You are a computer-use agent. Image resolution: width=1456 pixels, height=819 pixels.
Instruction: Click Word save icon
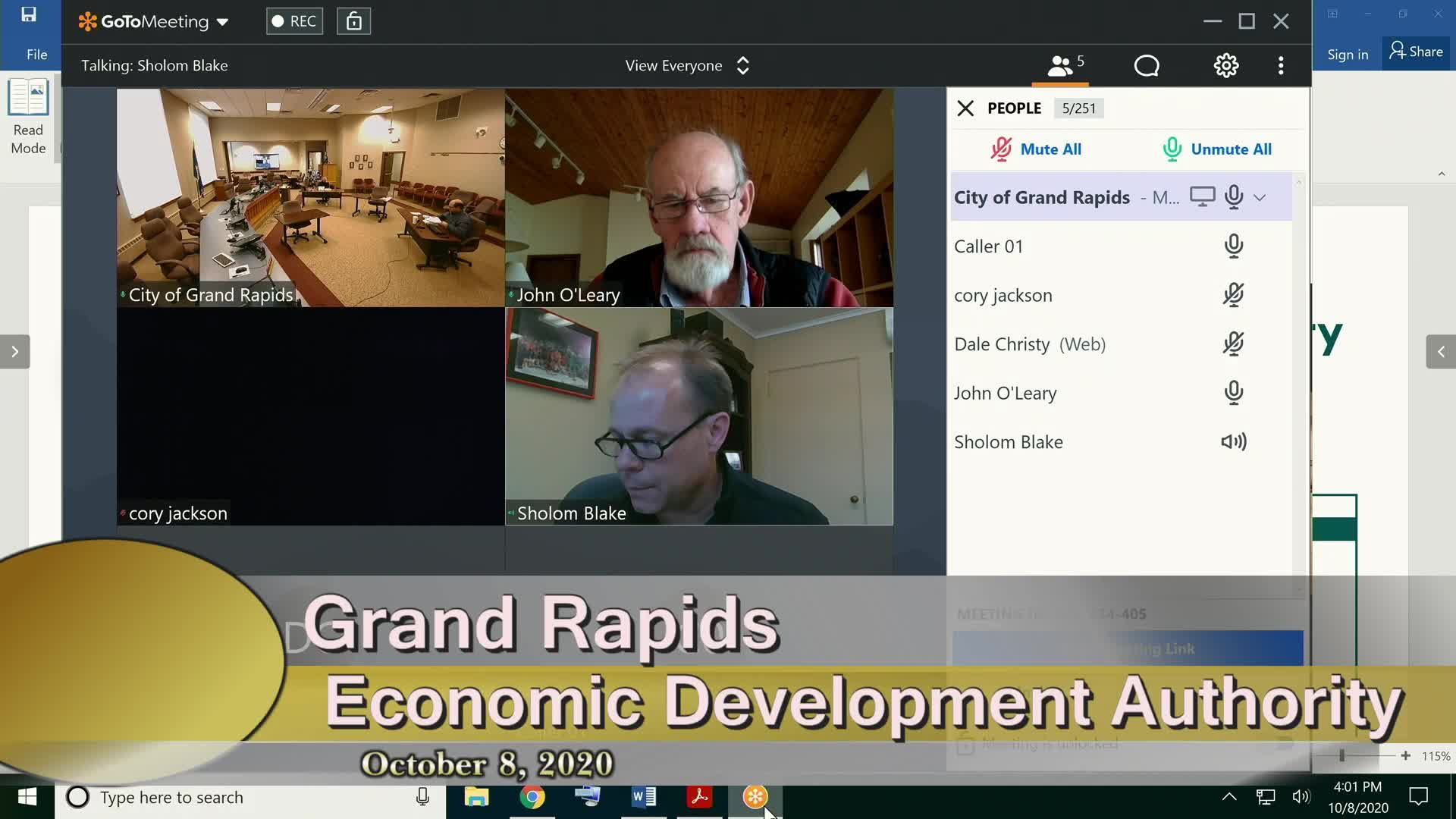point(29,14)
